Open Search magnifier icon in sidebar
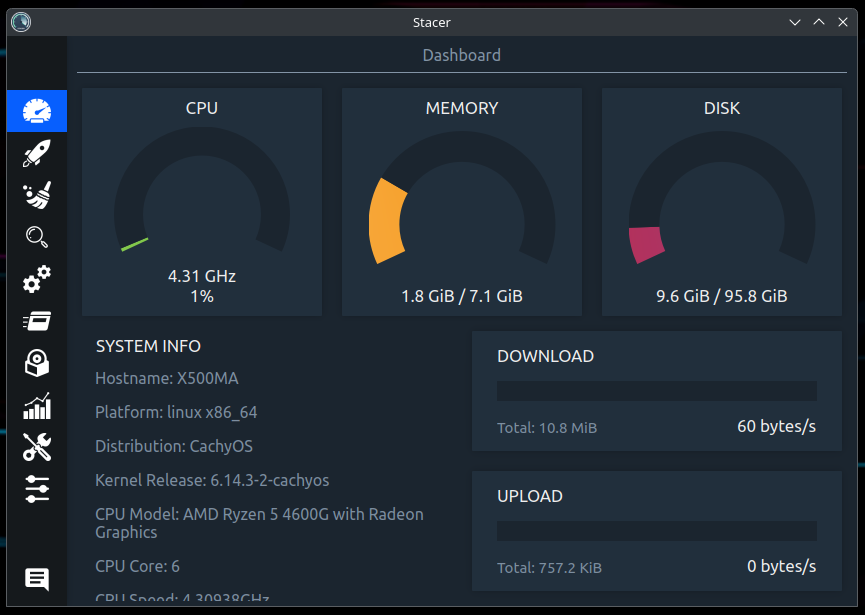This screenshot has width=865, height=615. pyautogui.click(x=37, y=237)
